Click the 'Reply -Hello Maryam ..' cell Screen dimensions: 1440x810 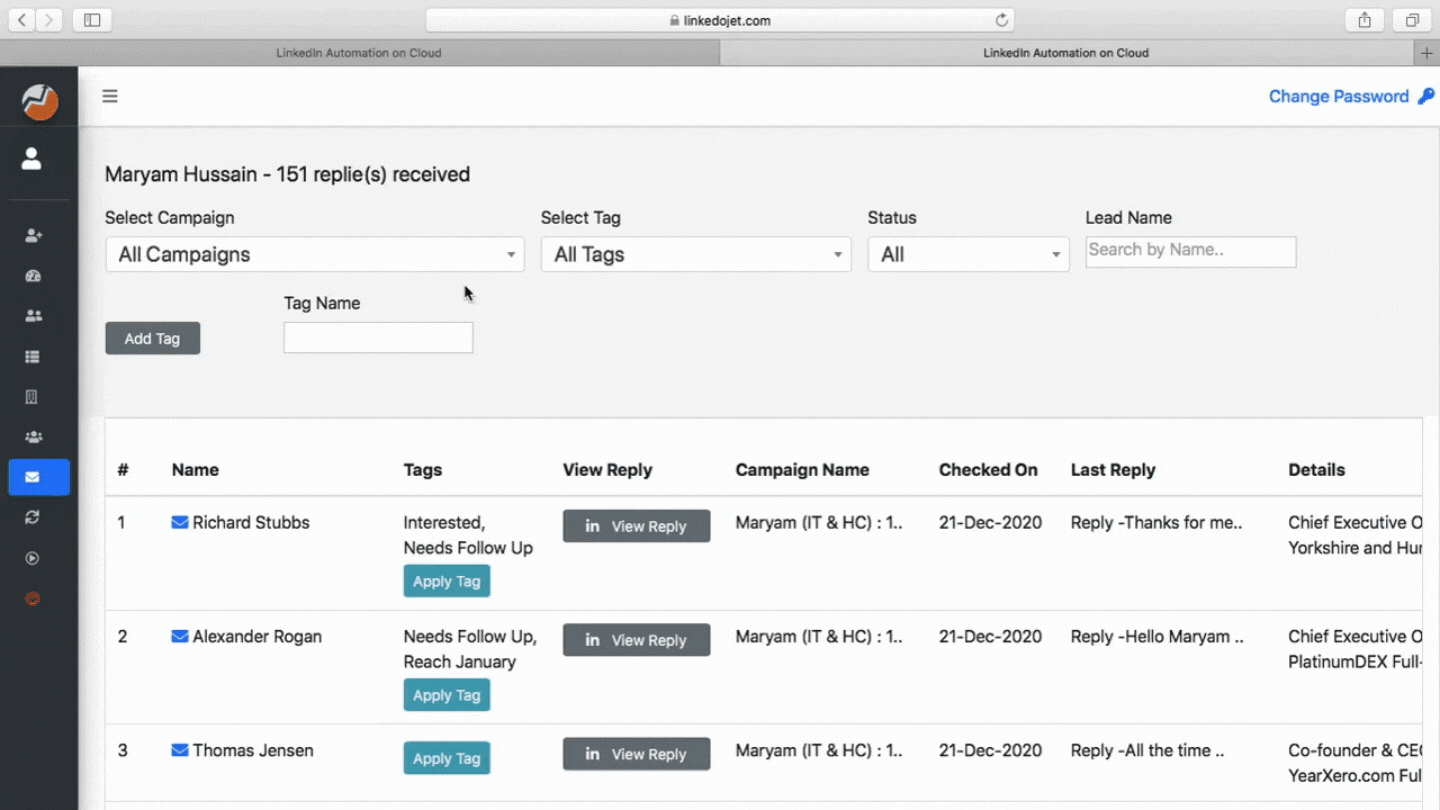pyautogui.click(x=1157, y=636)
